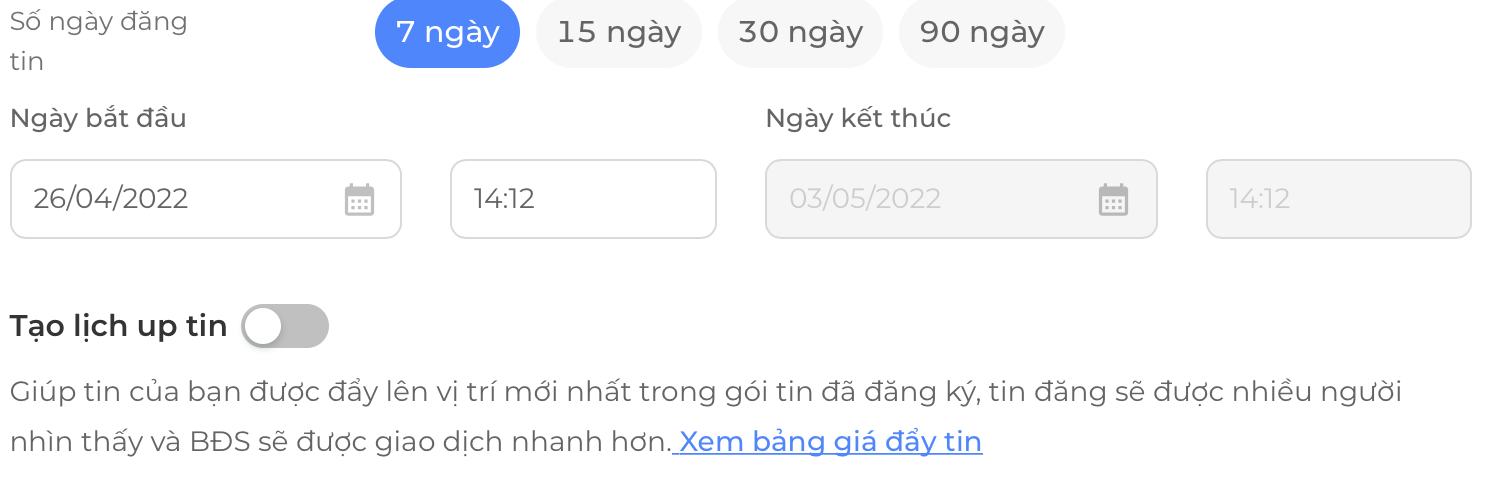This screenshot has width=1490, height=496.
Task: Click the start time field showing 14:12
Action: click(583, 199)
